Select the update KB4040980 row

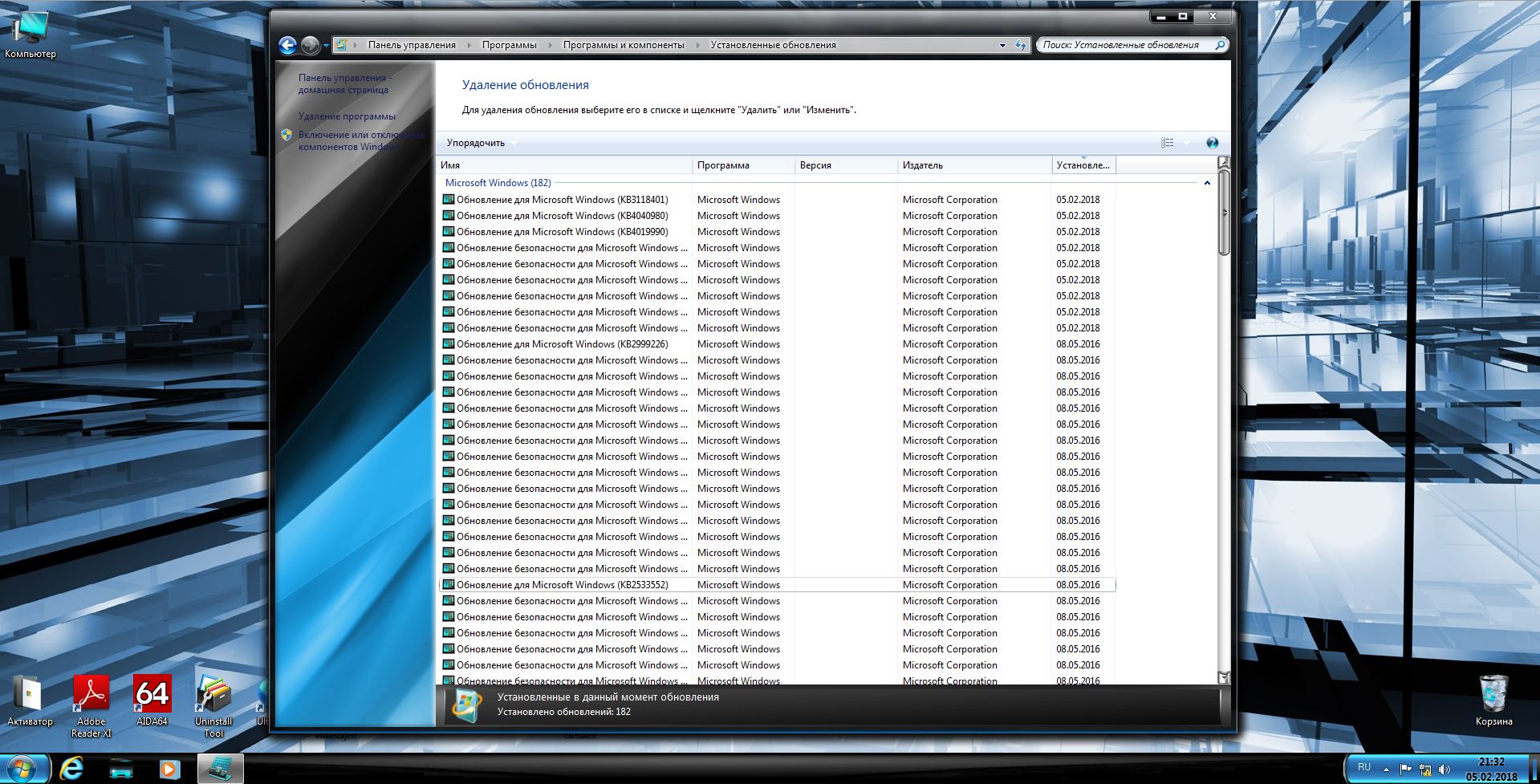coord(777,216)
